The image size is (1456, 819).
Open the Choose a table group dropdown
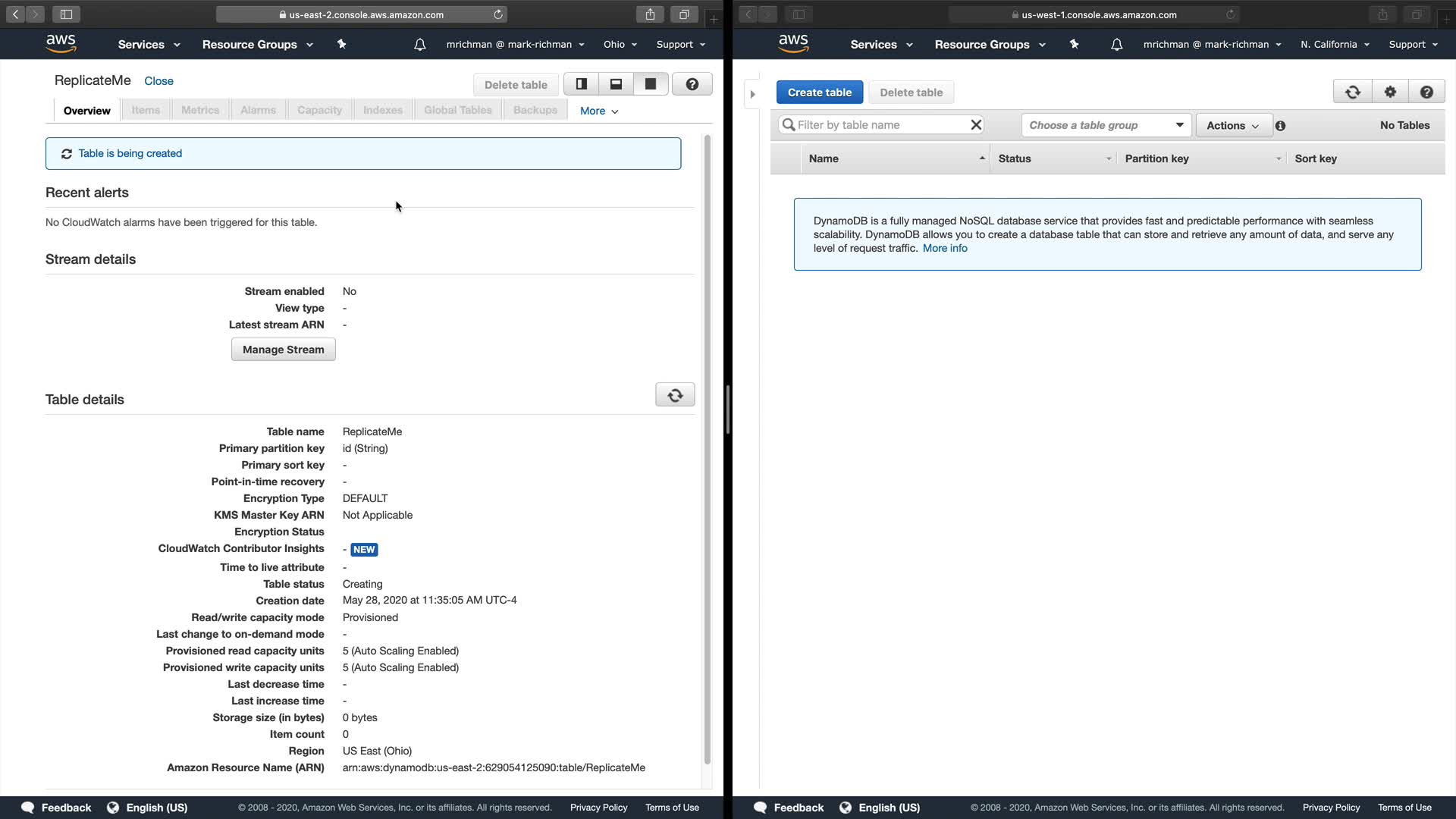[1106, 125]
